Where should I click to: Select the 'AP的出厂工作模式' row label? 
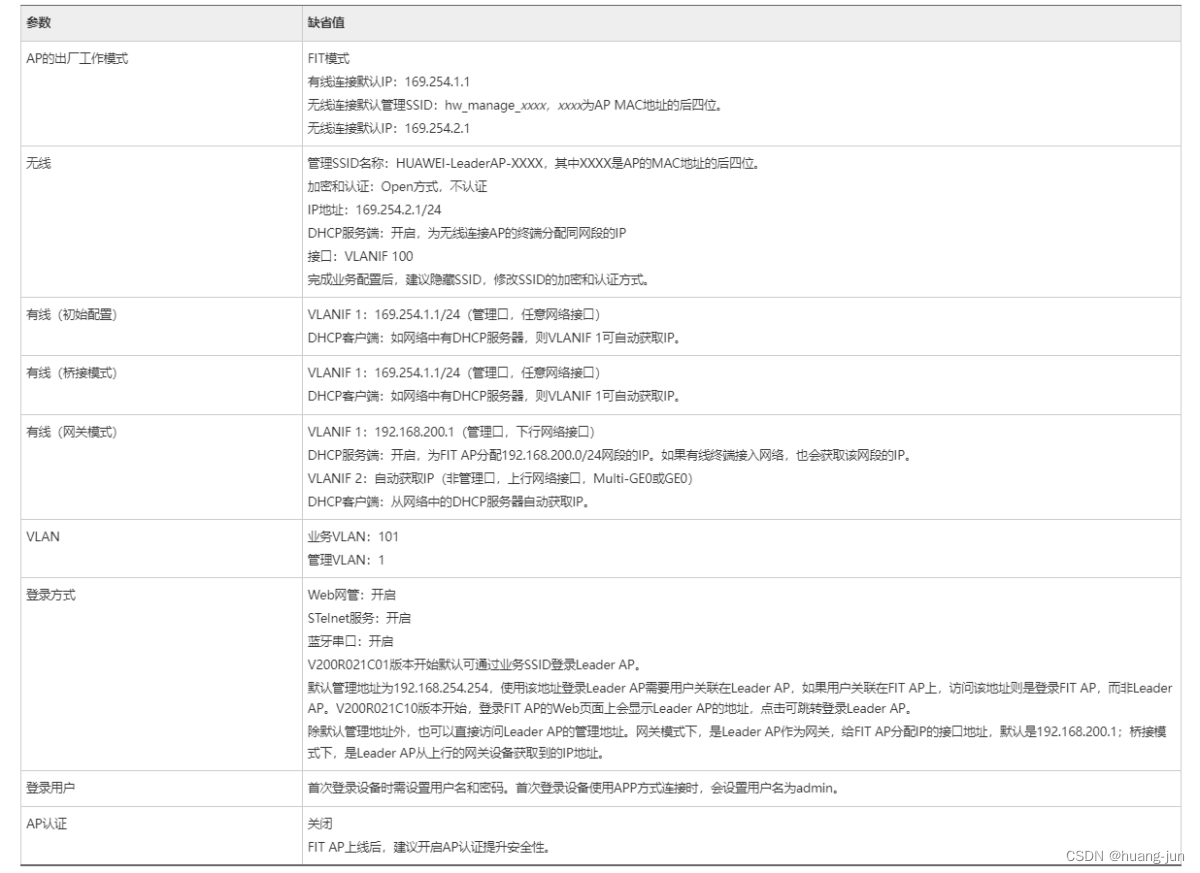tap(77, 59)
